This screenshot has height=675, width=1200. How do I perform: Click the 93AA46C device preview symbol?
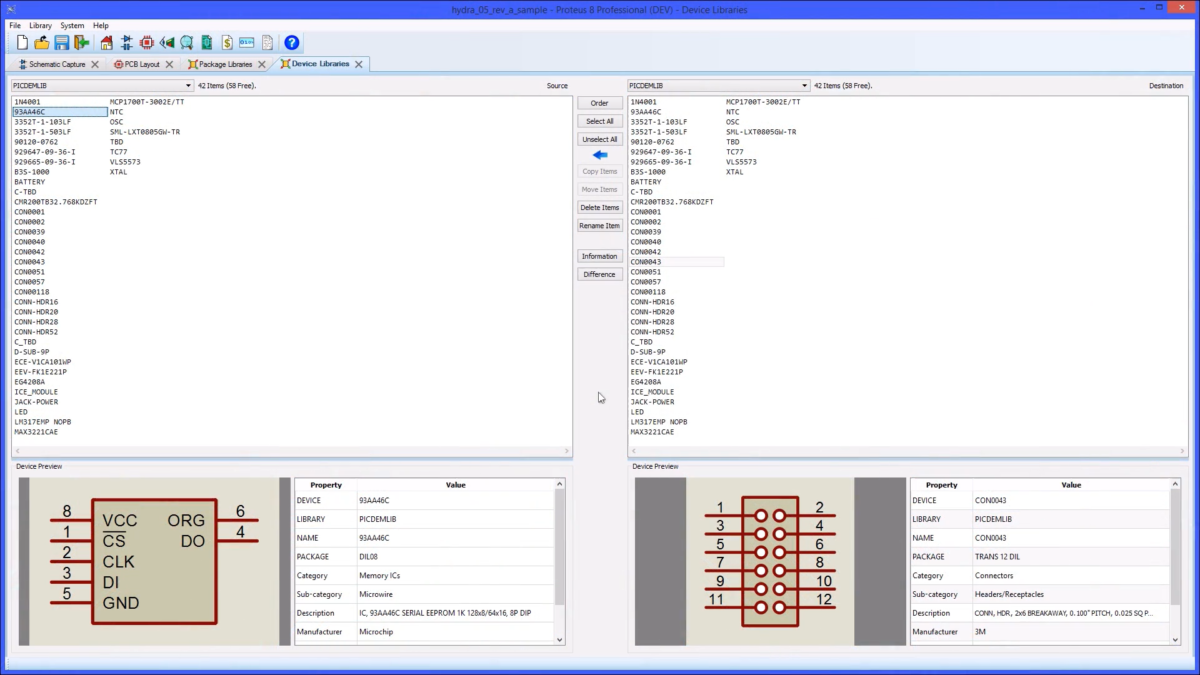pos(154,562)
